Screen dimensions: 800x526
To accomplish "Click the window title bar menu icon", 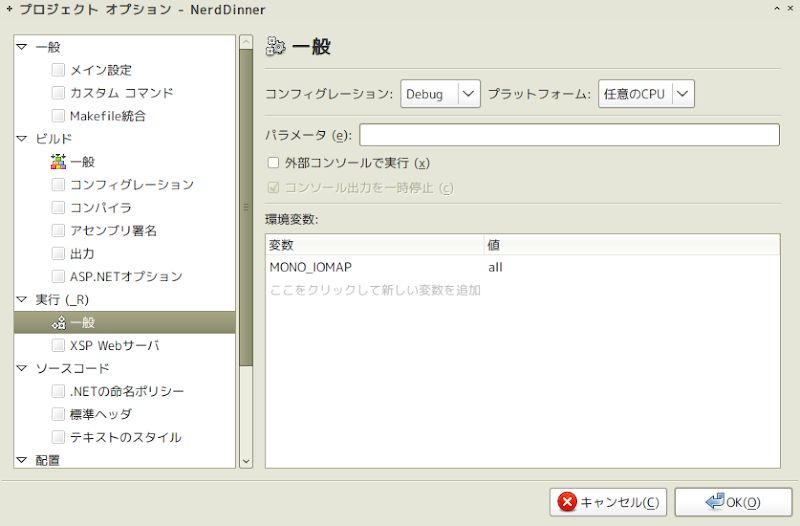I will pos(9,9).
